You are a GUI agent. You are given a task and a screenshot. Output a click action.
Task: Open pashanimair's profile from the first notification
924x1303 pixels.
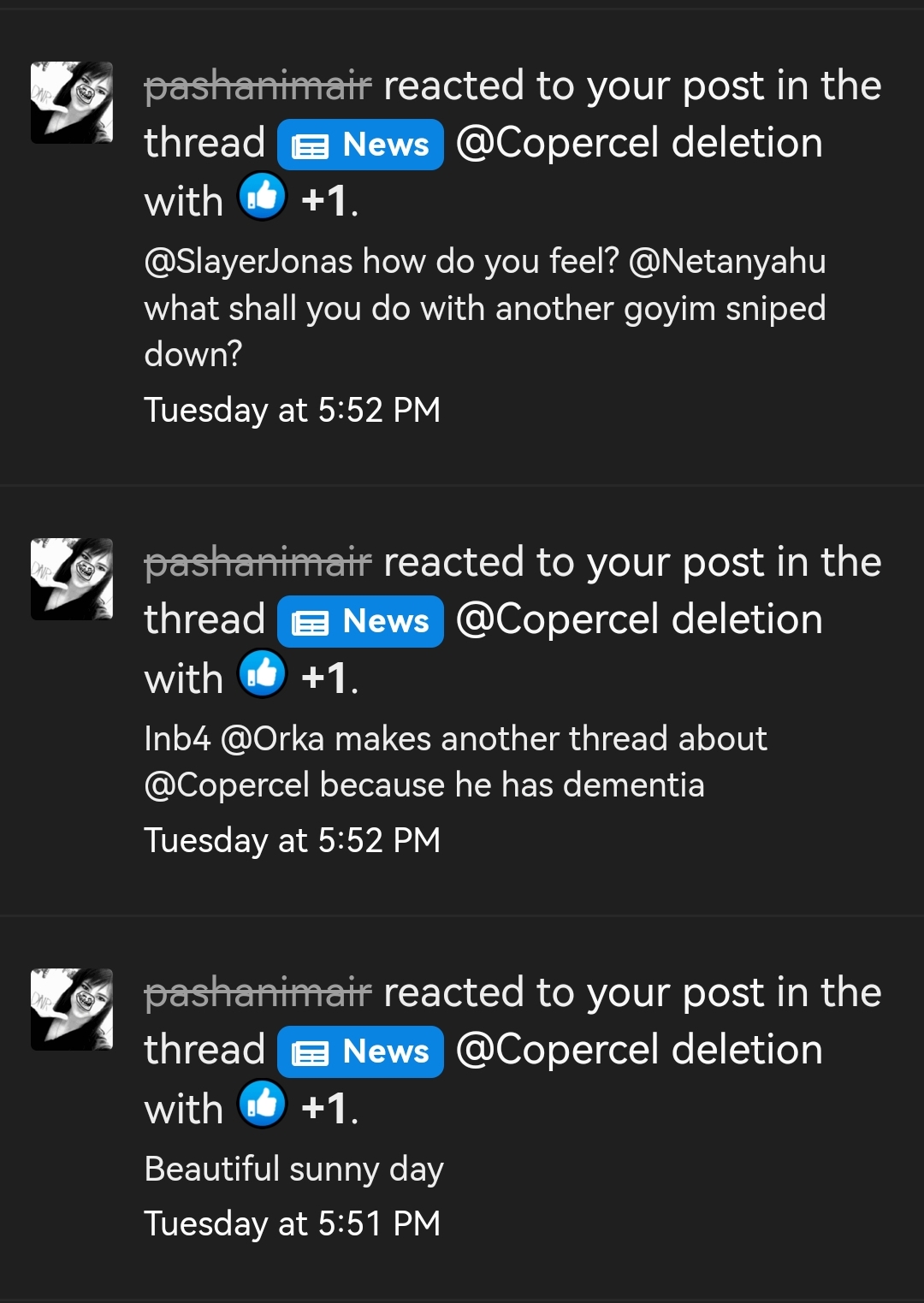click(257, 86)
